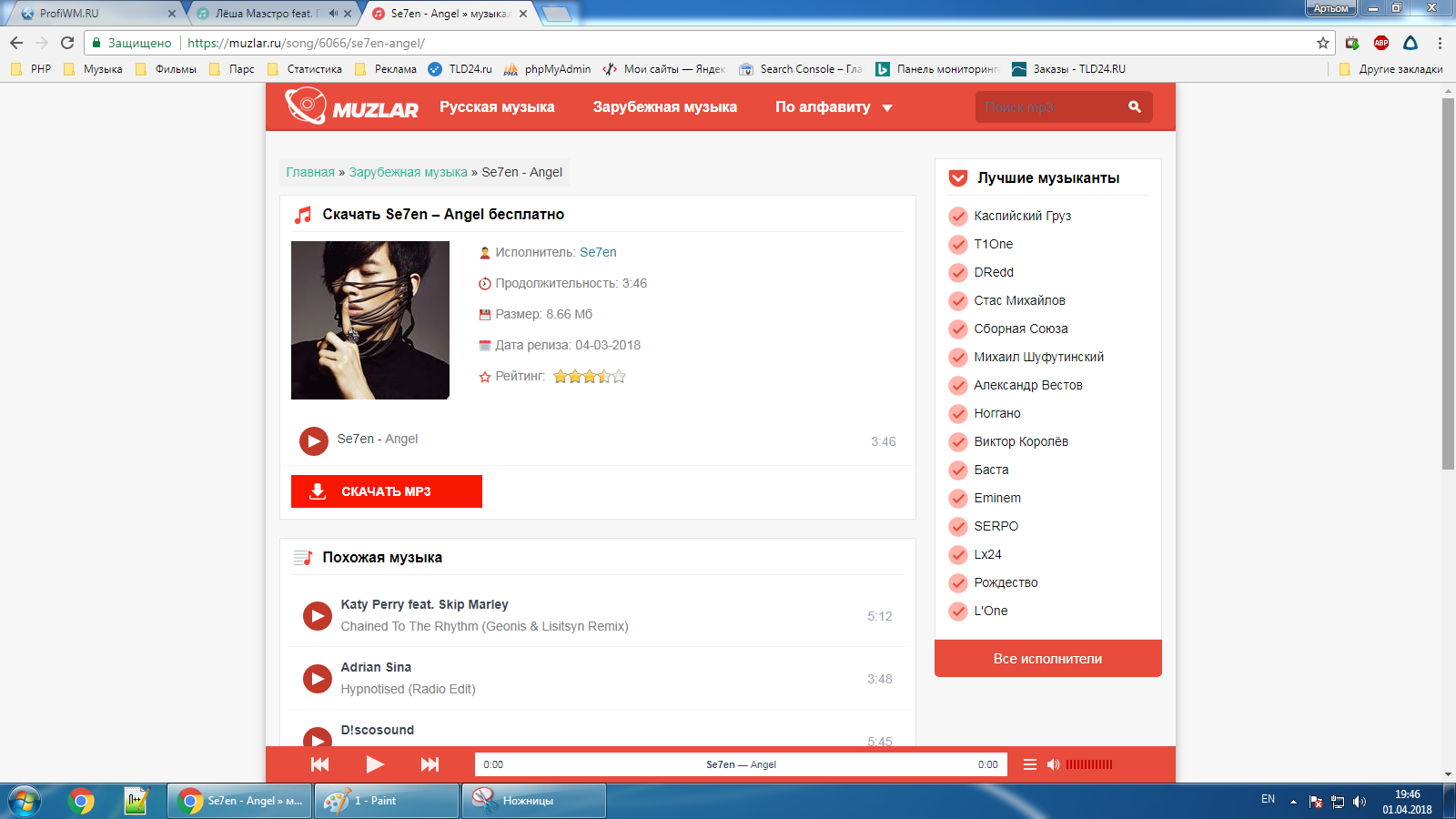1456x819 pixels.
Task: Switch to the Paint window in taskbar
Action: 387,801
